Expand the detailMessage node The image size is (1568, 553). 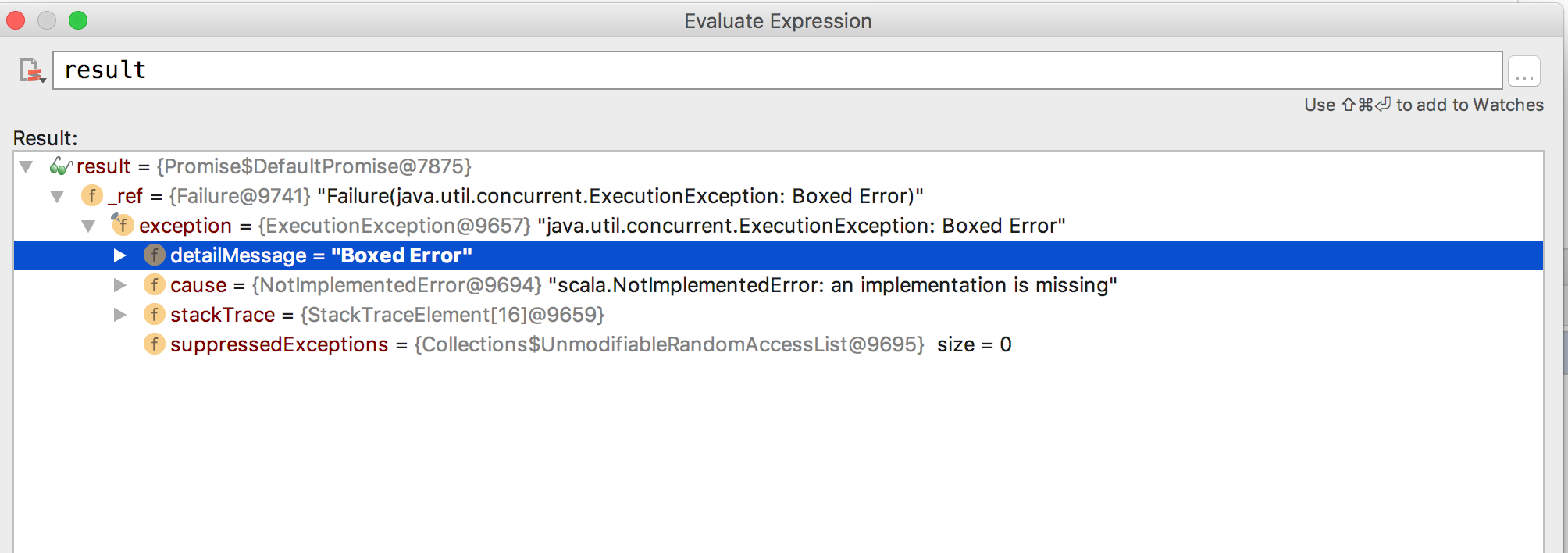tap(119, 255)
